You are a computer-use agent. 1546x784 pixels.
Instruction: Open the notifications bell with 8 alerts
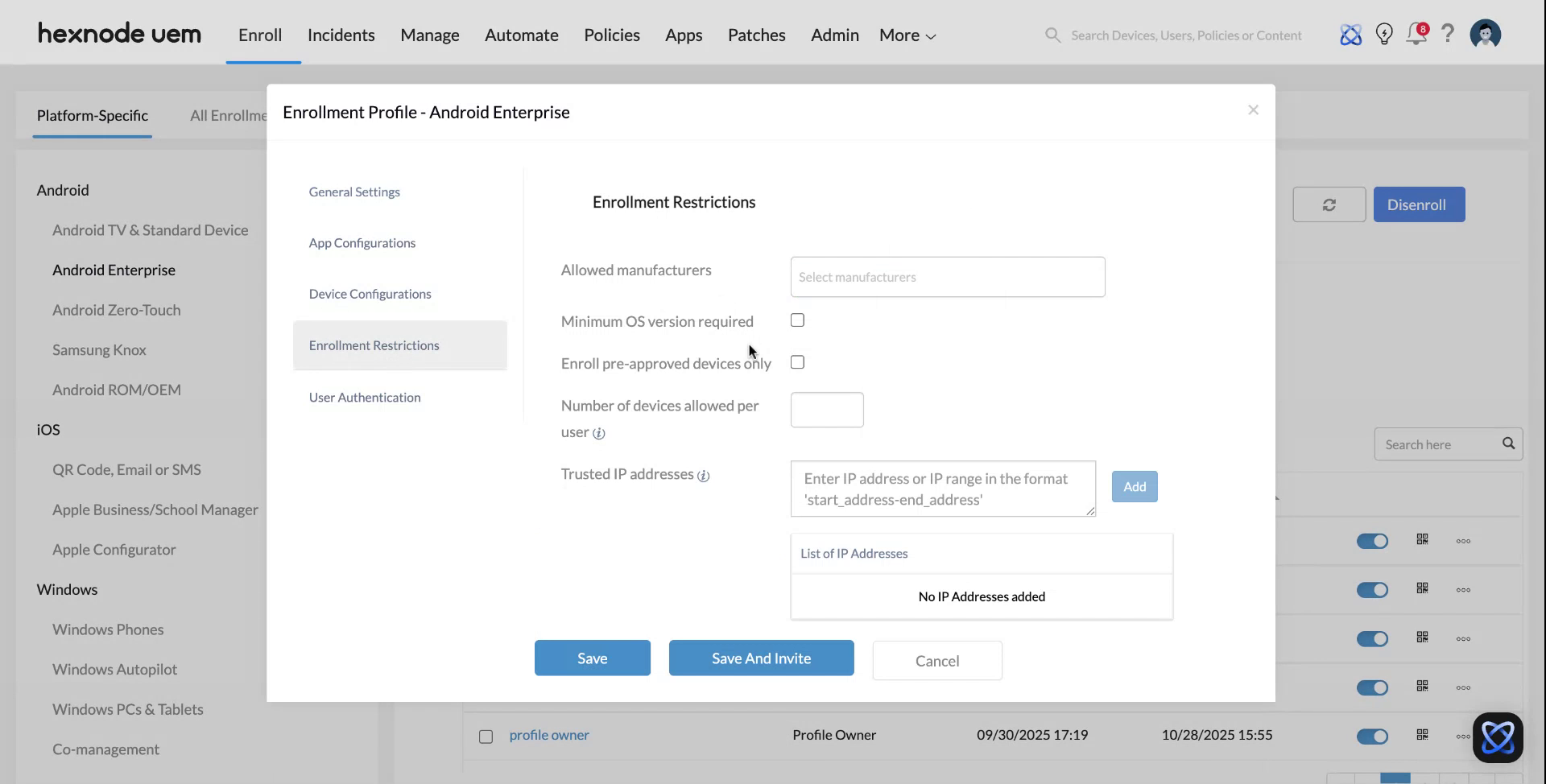click(1416, 35)
